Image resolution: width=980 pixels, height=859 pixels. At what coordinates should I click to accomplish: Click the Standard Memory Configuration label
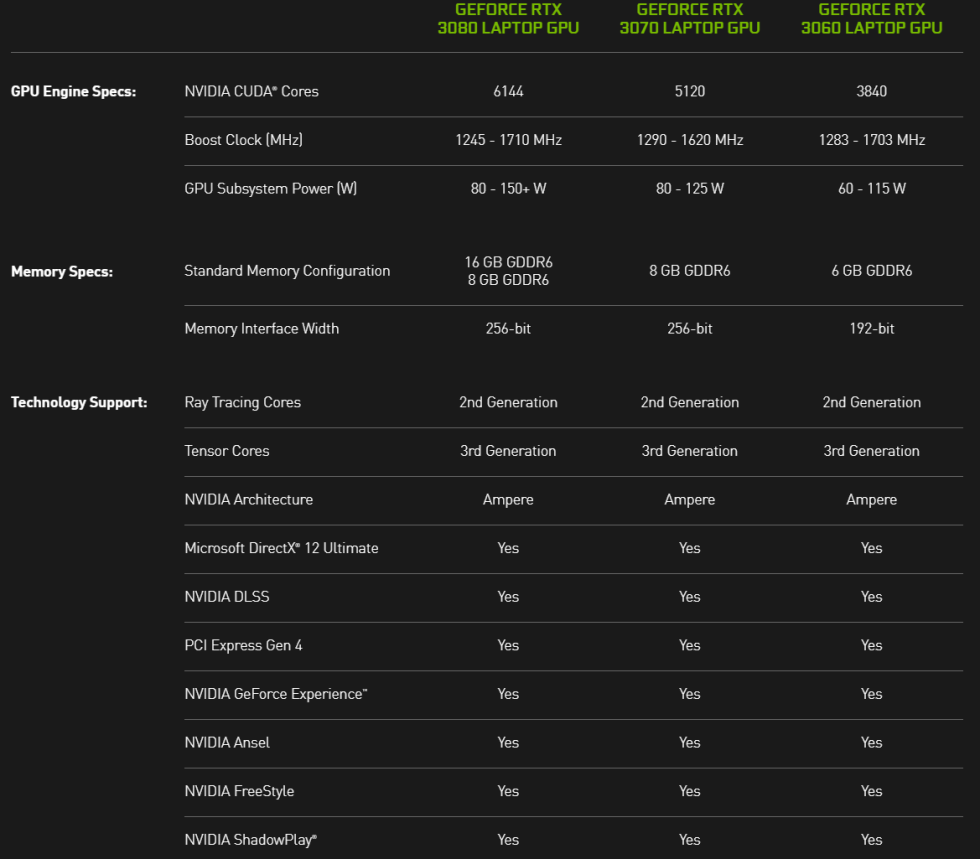coord(287,271)
